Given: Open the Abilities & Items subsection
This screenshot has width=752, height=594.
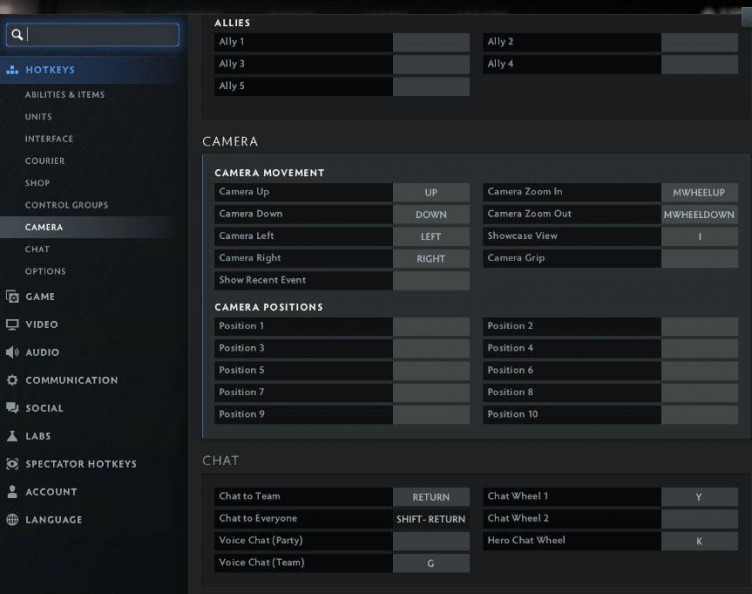Looking at the screenshot, I should pos(64,95).
